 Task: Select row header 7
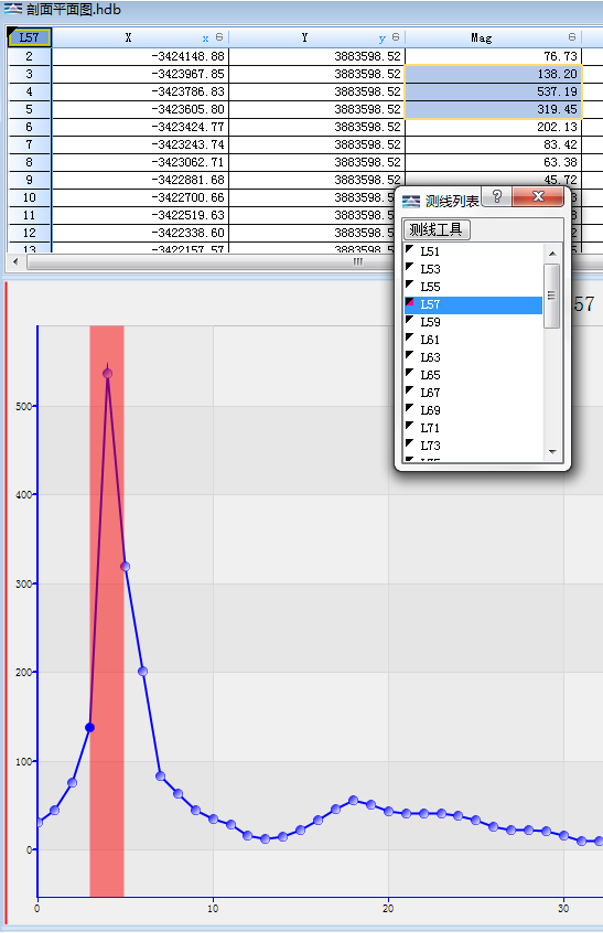click(x=29, y=145)
